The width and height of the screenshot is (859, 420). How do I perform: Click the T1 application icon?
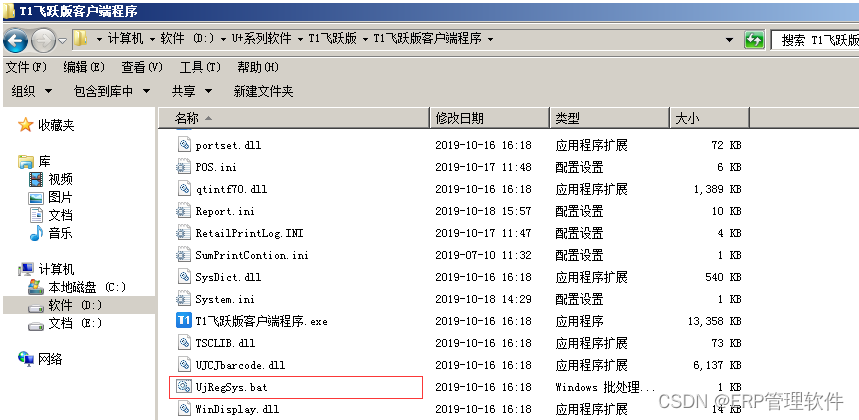[184, 320]
